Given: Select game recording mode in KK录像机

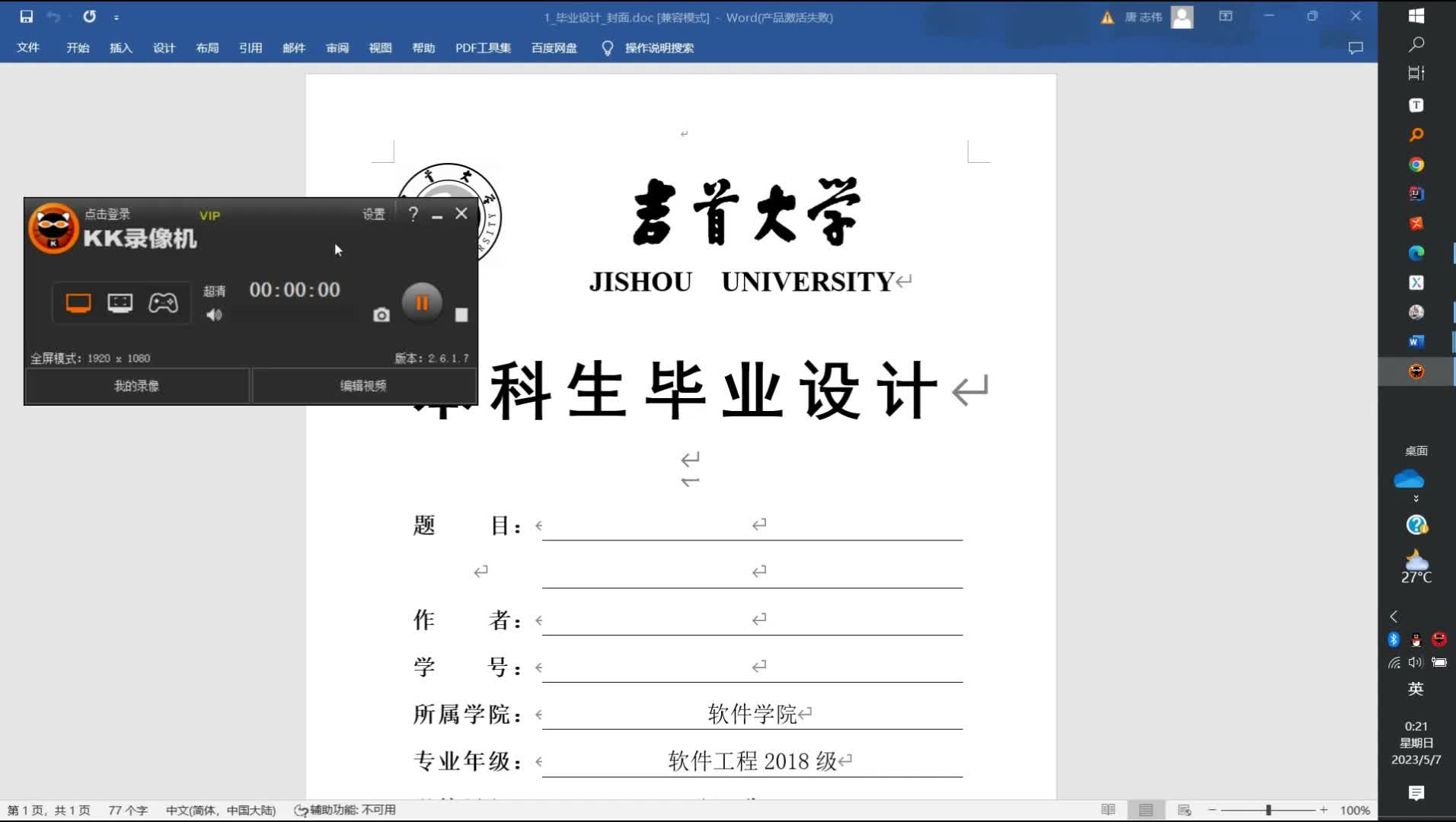Looking at the screenshot, I should [x=164, y=302].
